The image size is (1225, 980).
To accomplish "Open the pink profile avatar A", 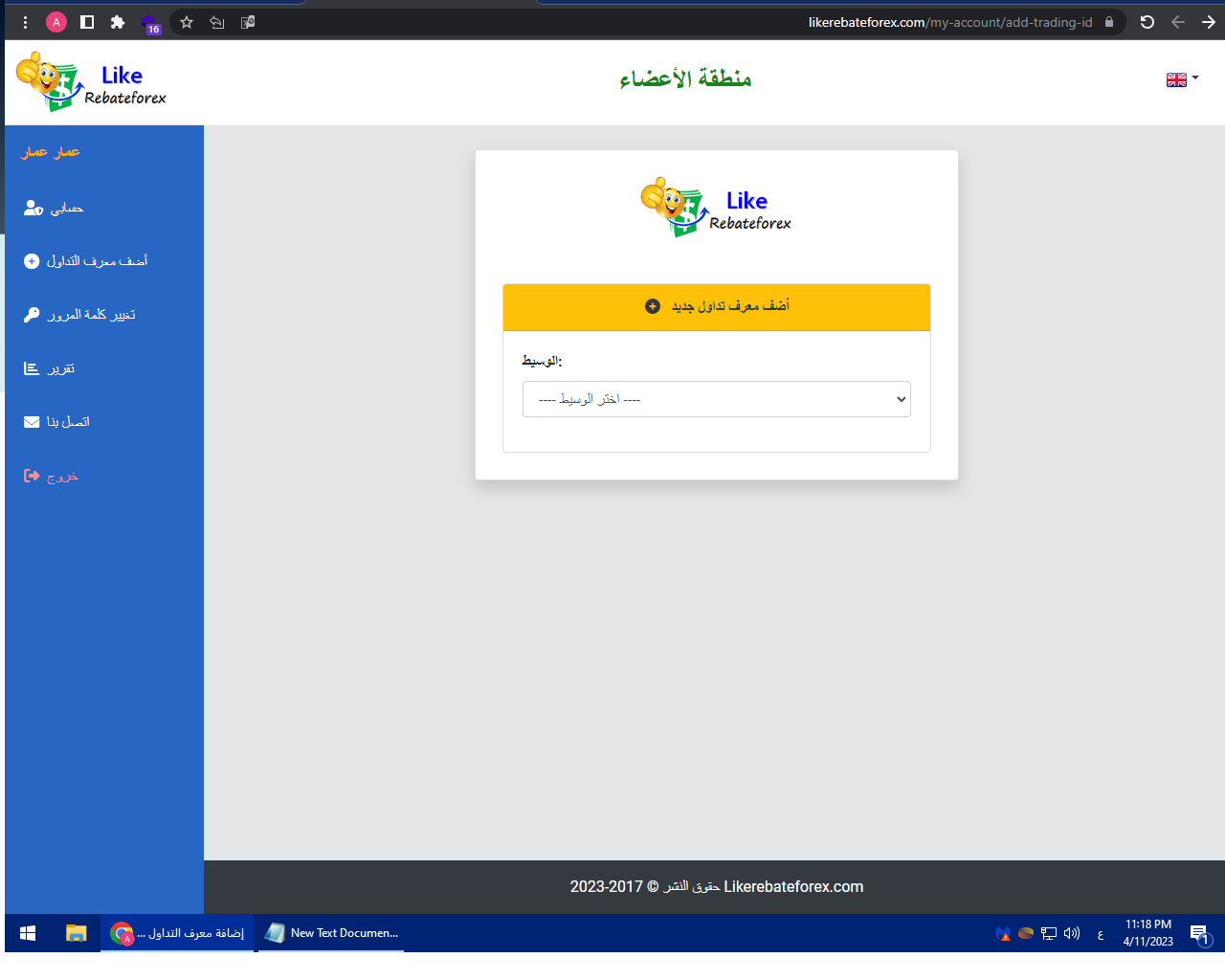I will [x=56, y=22].
